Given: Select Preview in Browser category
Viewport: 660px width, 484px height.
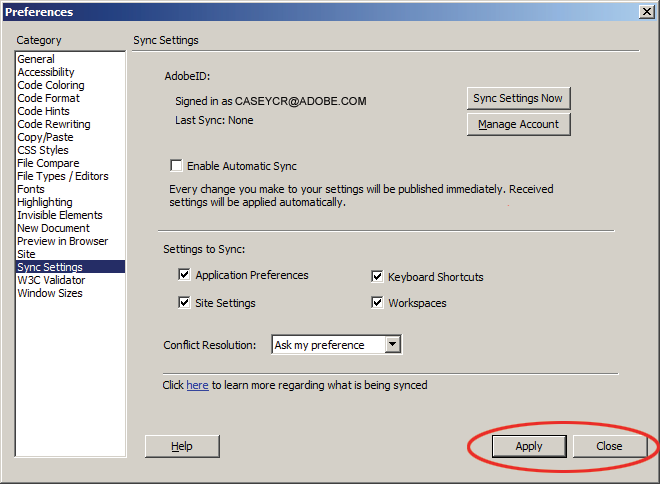Looking at the screenshot, I should point(63,241).
